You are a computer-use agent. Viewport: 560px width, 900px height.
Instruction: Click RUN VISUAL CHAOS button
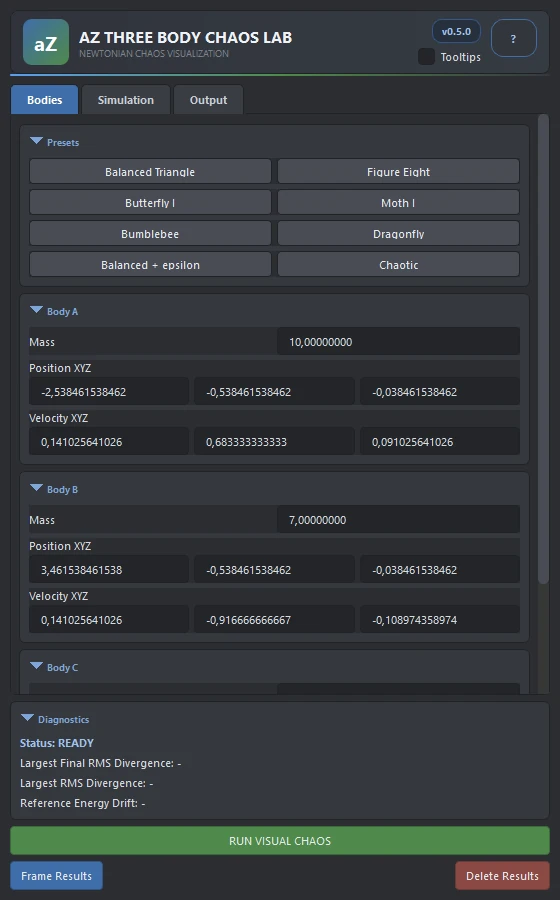click(x=280, y=840)
